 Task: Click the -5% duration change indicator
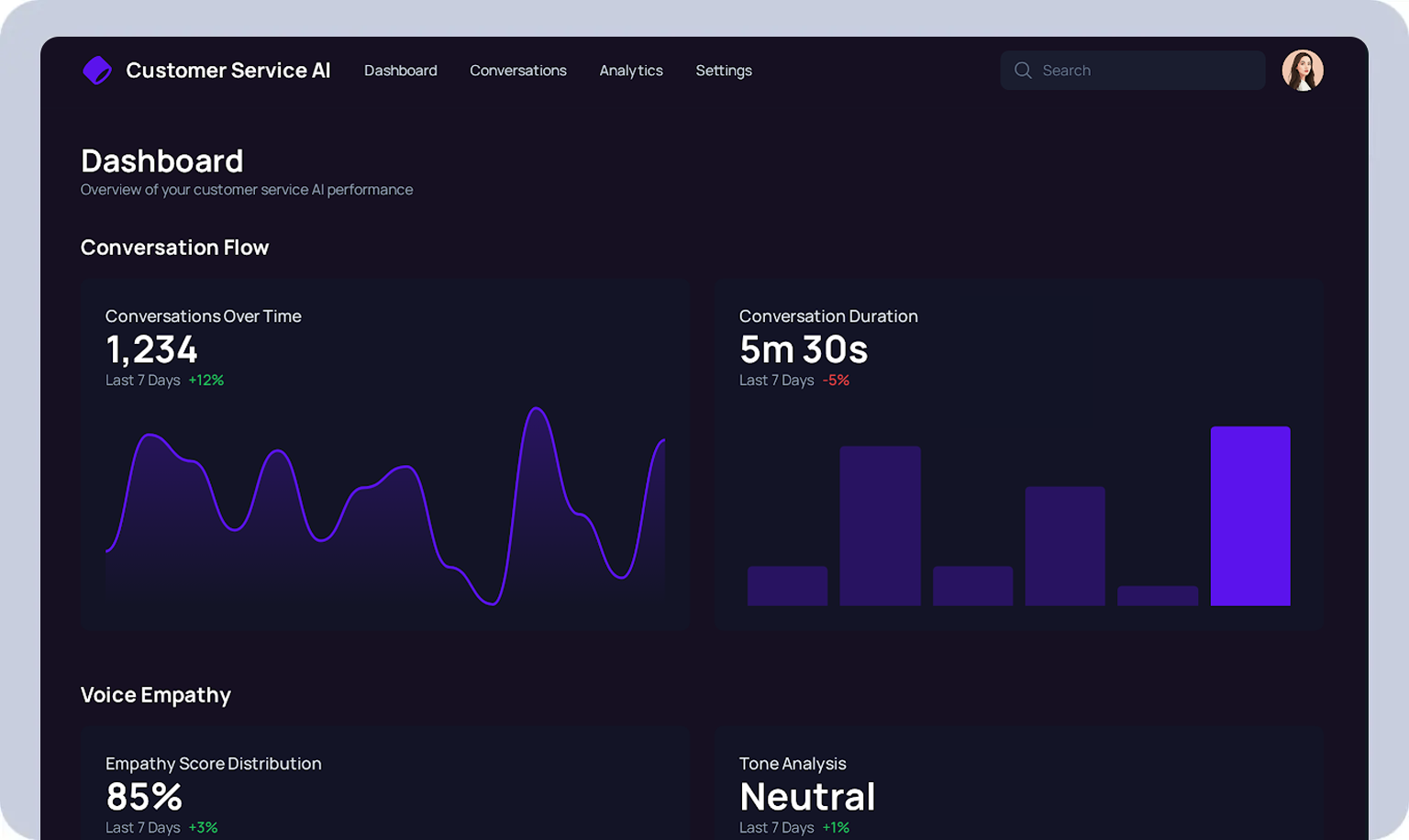tap(836, 381)
